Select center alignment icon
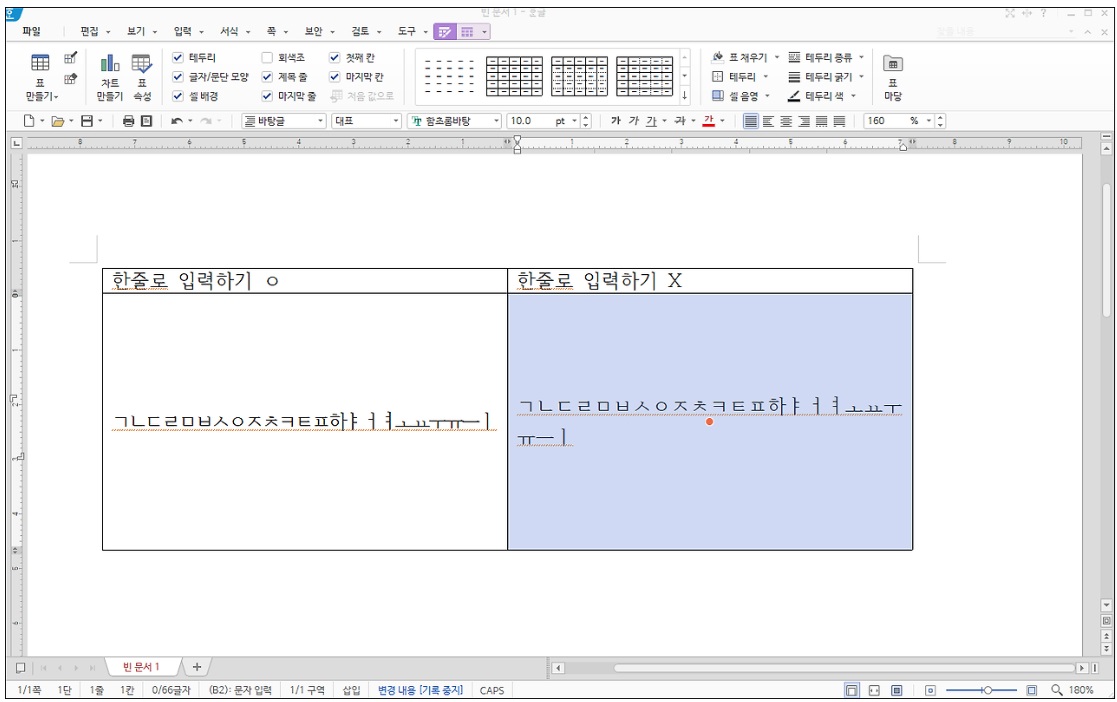This screenshot has height=702, width=1117. point(786,121)
